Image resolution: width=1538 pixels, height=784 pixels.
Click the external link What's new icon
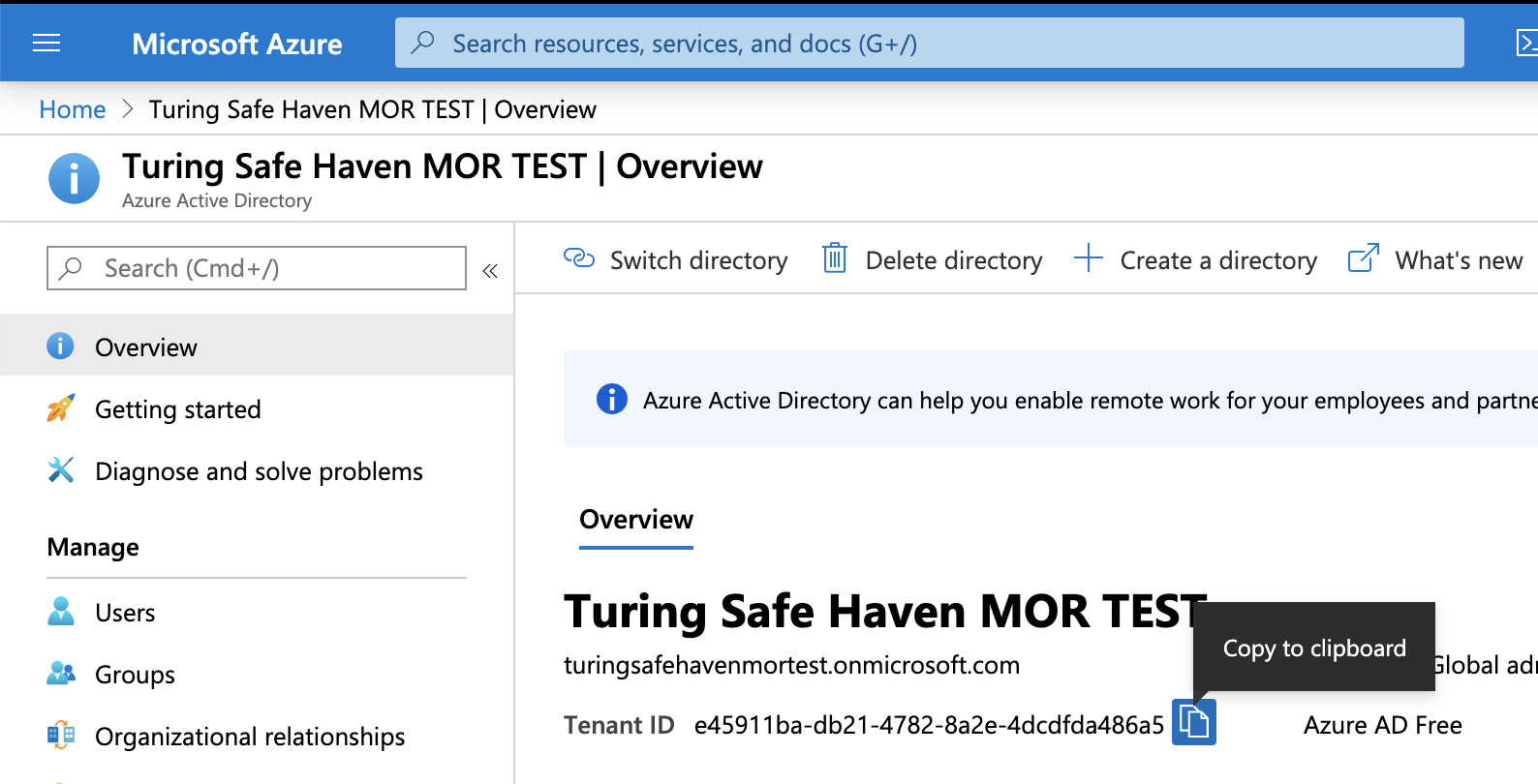pos(1364,258)
